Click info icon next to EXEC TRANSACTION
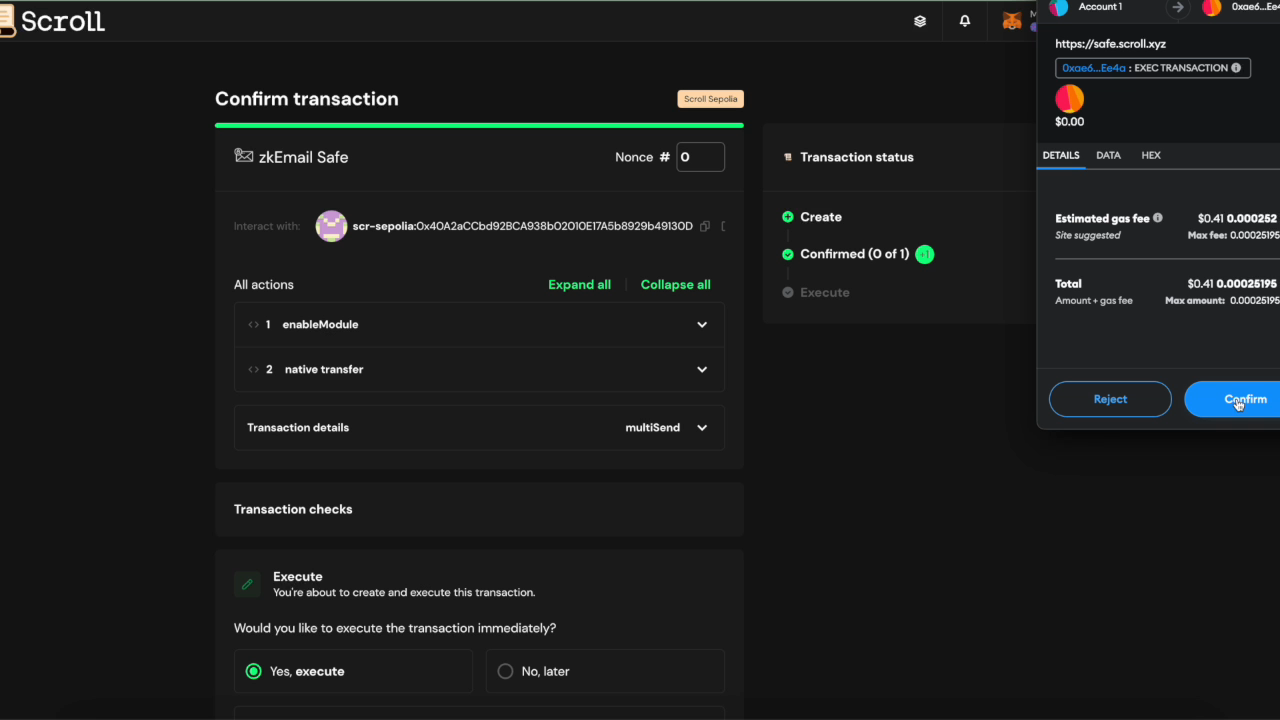1280x720 pixels. coord(1236,68)
